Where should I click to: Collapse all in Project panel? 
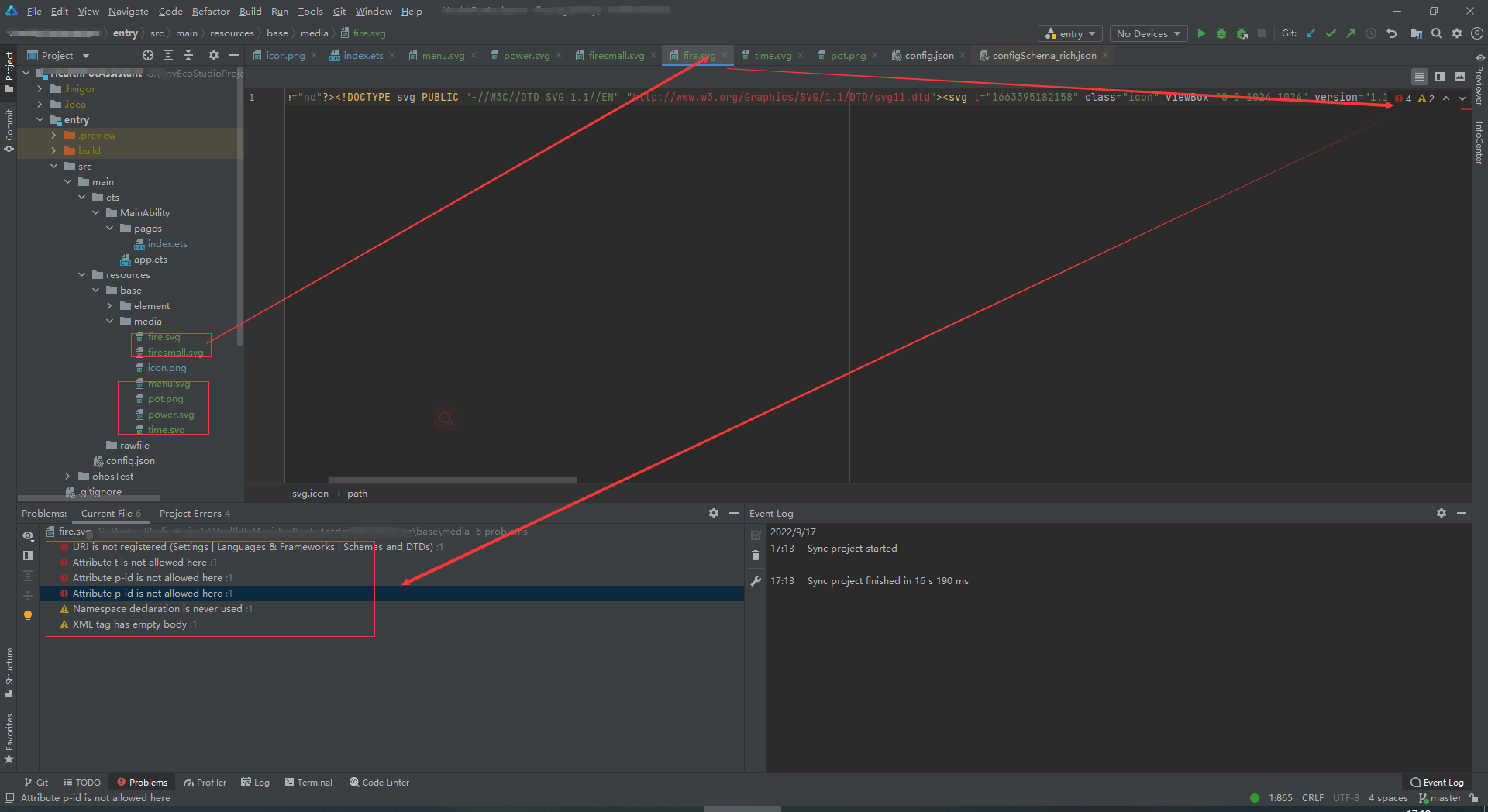pos(188,55)
